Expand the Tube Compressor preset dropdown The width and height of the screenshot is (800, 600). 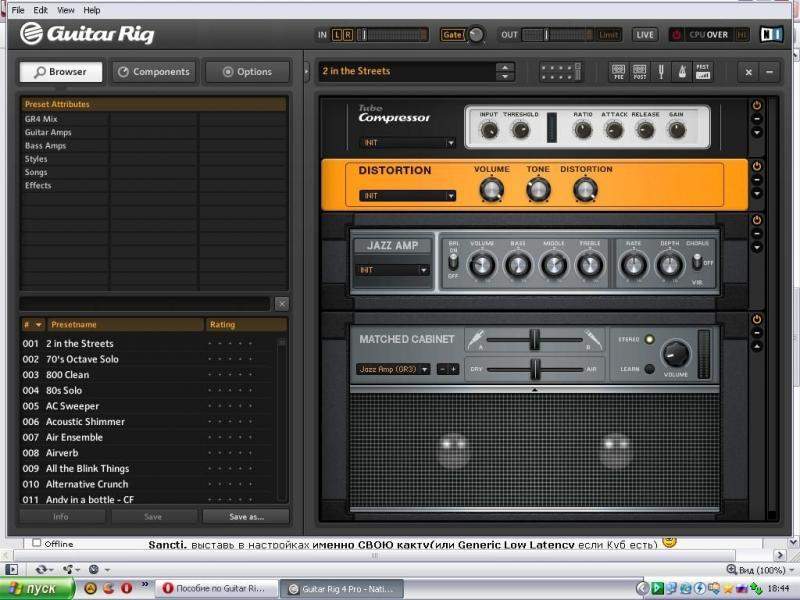coord(408,143)
